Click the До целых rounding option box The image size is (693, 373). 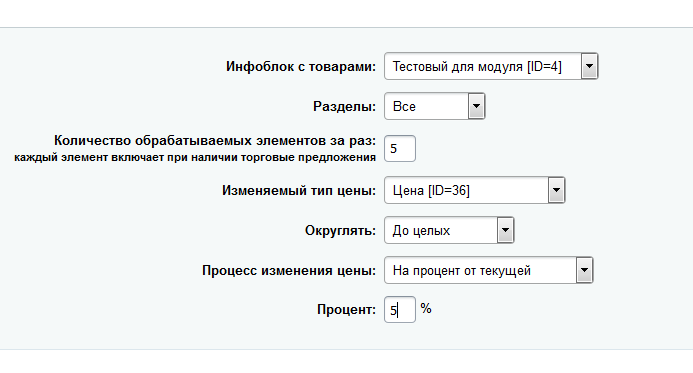[x=449, y=230]
